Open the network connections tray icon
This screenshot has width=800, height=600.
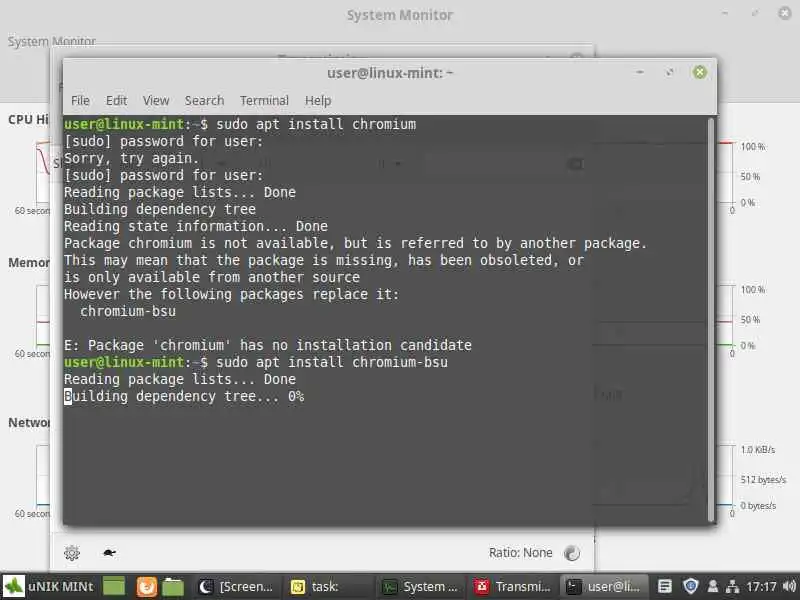(x=733, y=587)
